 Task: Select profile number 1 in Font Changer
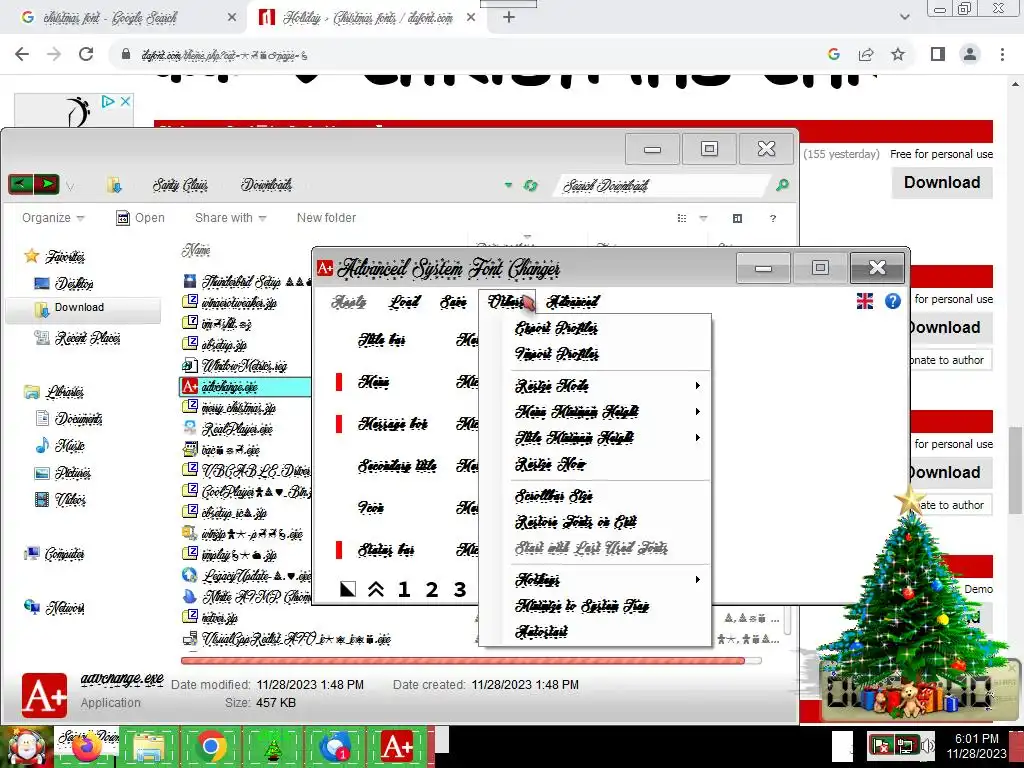point(404,590)
